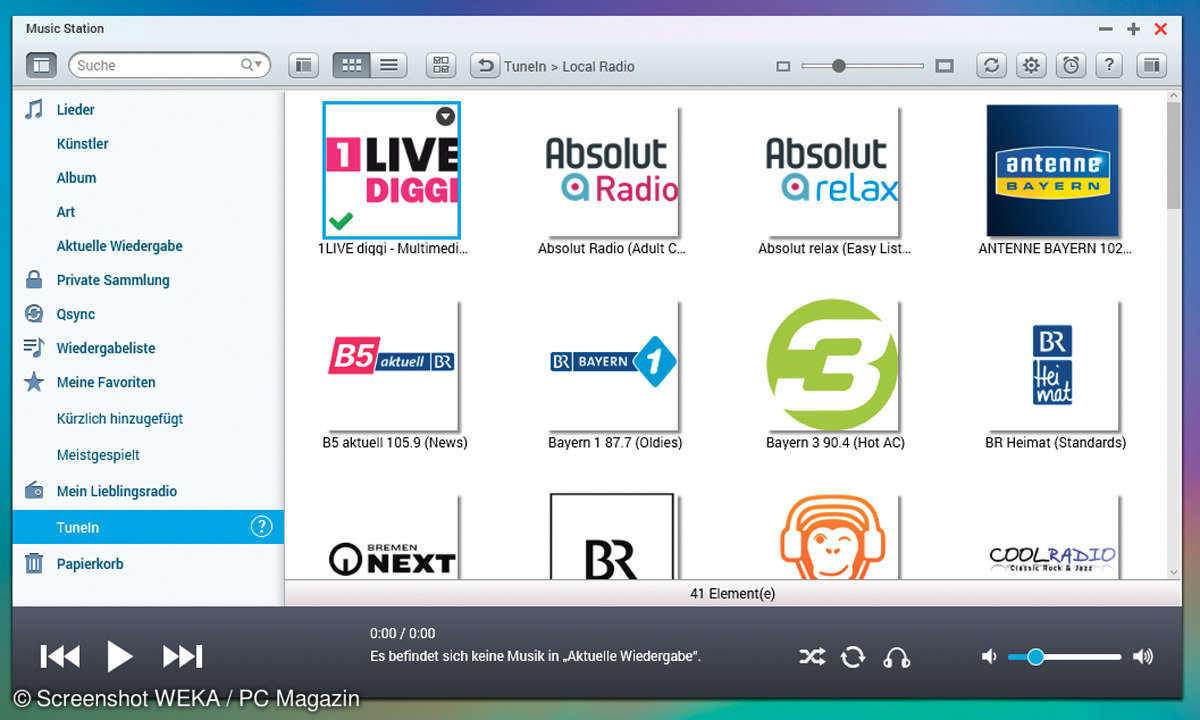This screenshot has height=720, width=1200.
Task: Select the COOLRADIO station thumbnail
Action: tap(1052, 536)
